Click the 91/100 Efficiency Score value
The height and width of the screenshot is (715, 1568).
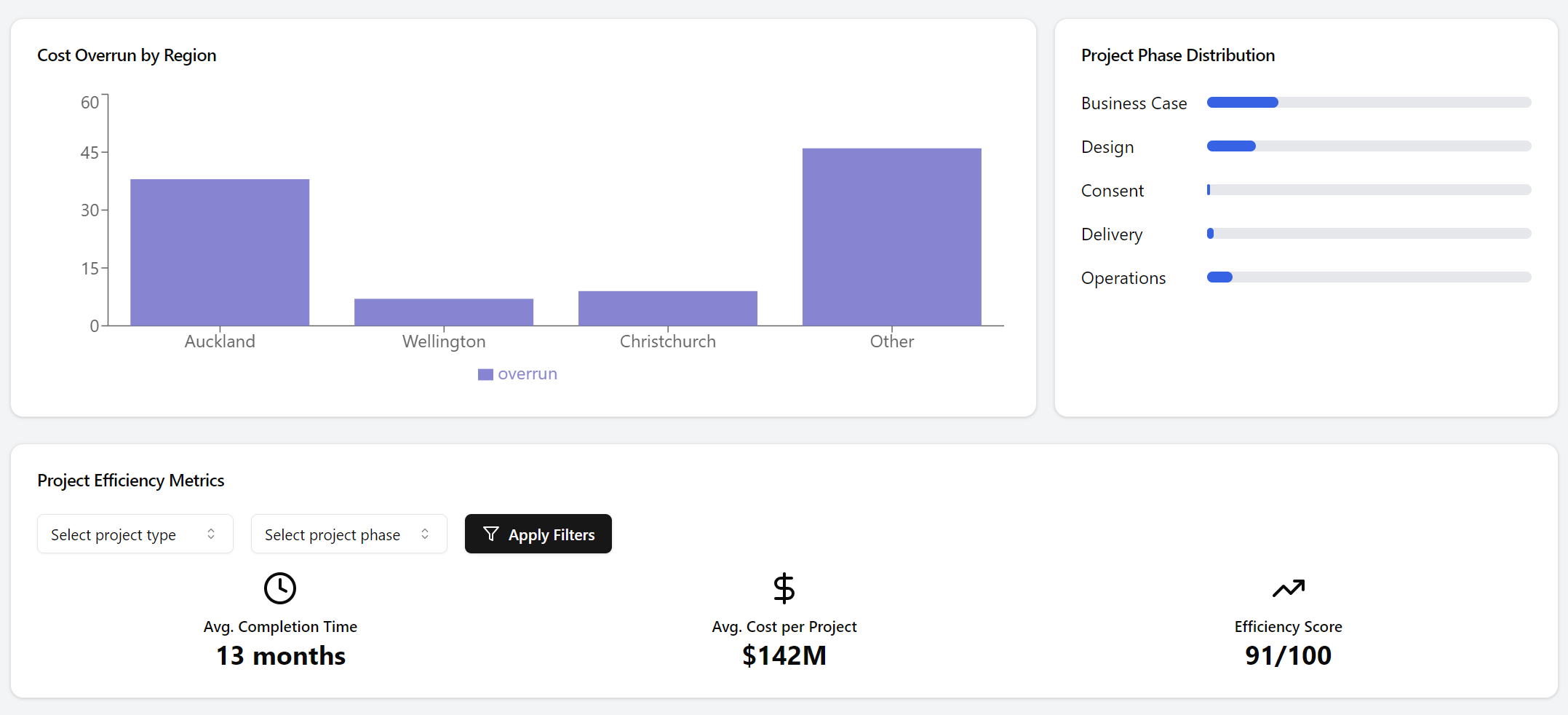coord(1288,656)
